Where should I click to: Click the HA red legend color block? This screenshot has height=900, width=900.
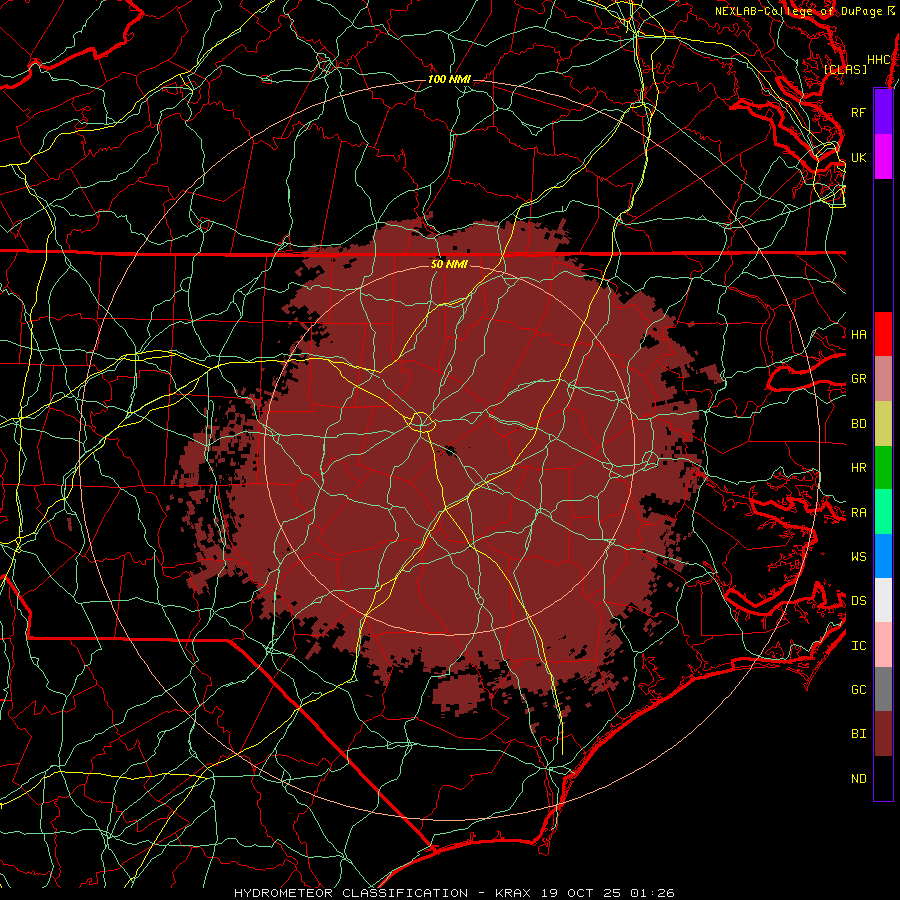[x=883, y=334]
